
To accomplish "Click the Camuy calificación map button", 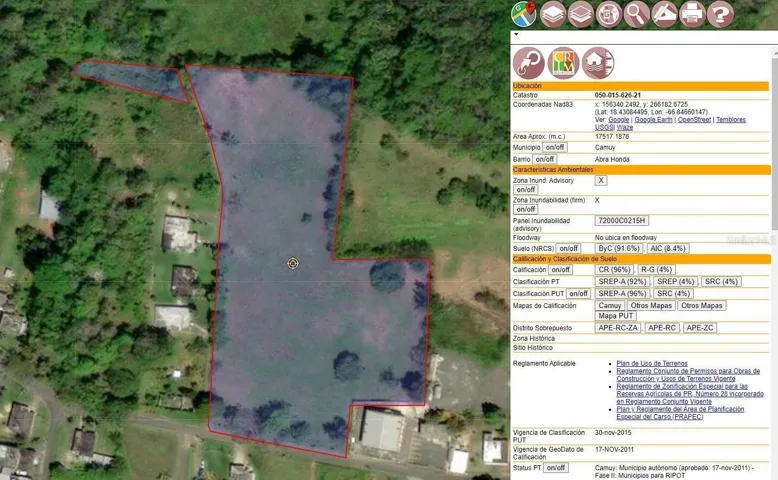I will (x=609, y=306).
